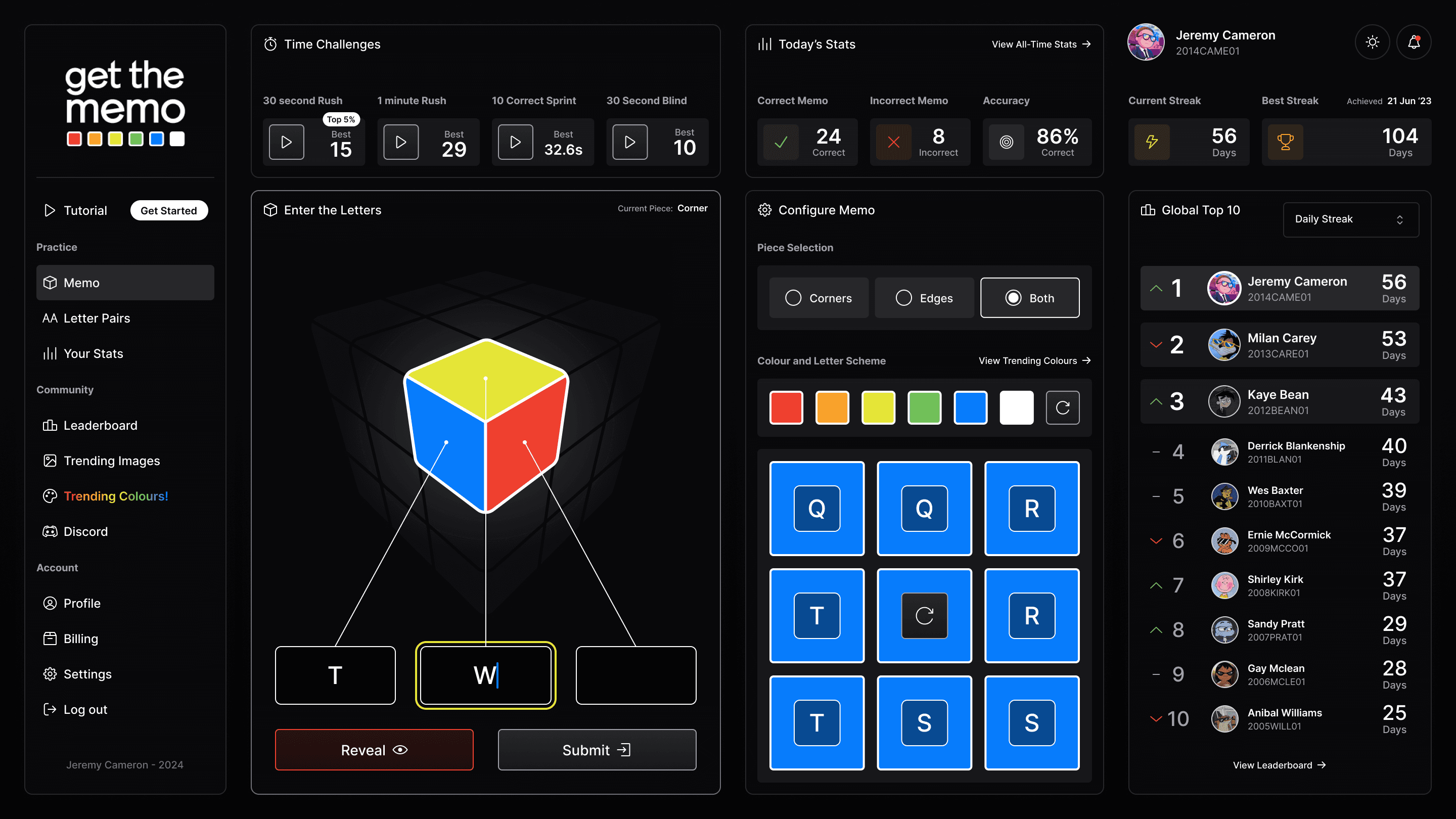Click the Current Streak lightning icon

pyautogui.click(x=1152, y=142)
